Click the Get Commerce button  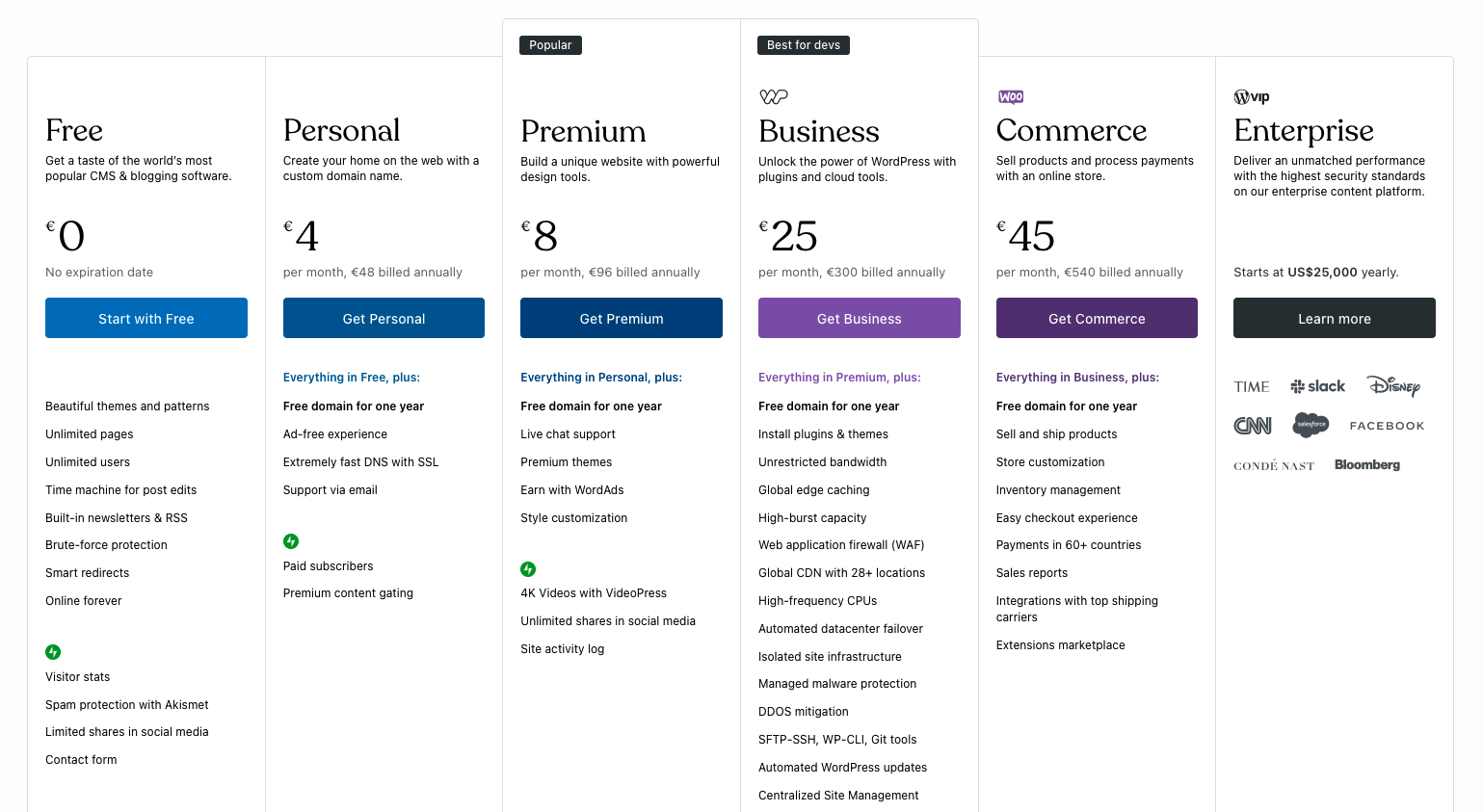click(1097, 319)
